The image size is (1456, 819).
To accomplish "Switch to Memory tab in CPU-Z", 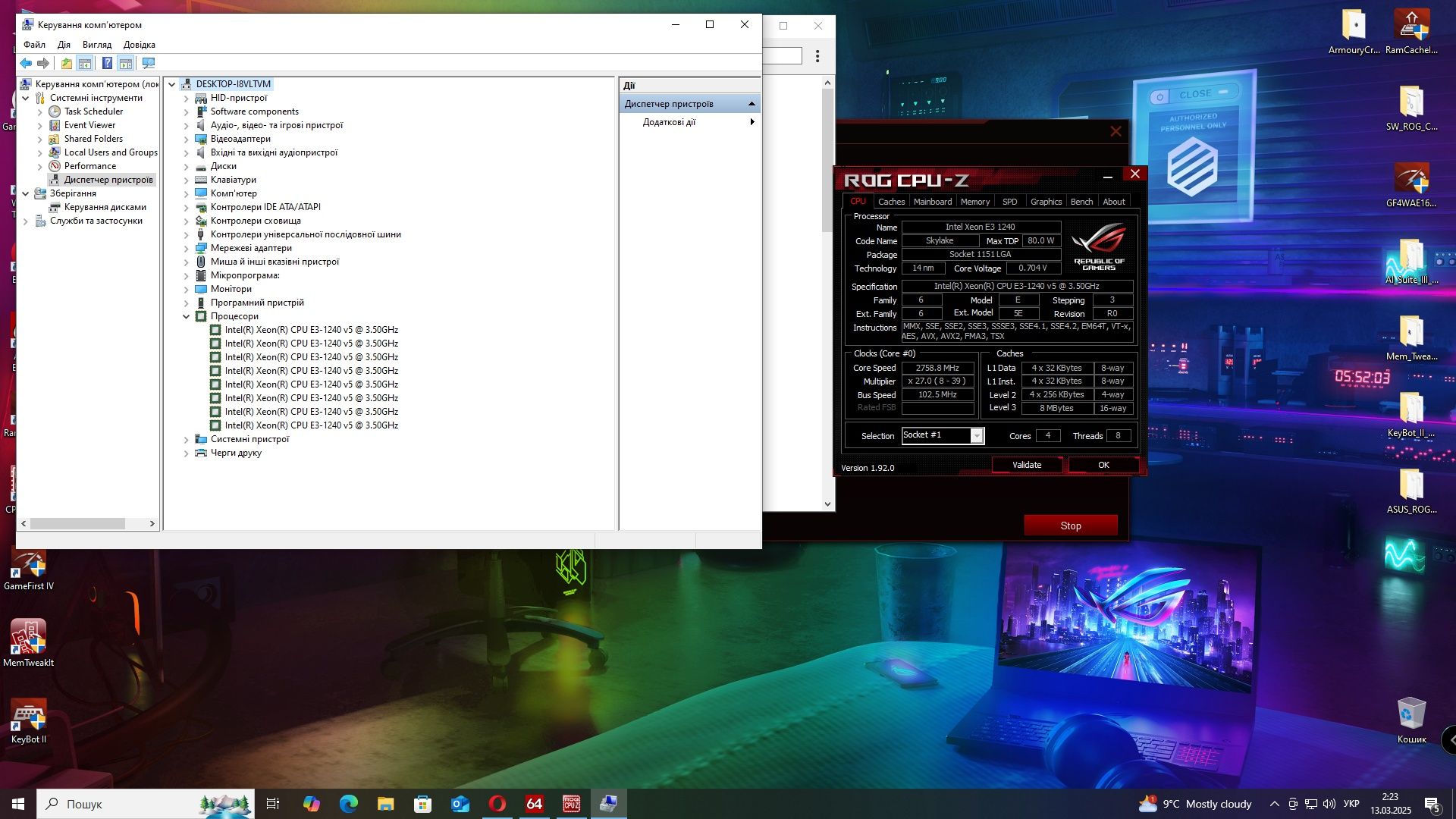I will (974, 202).
